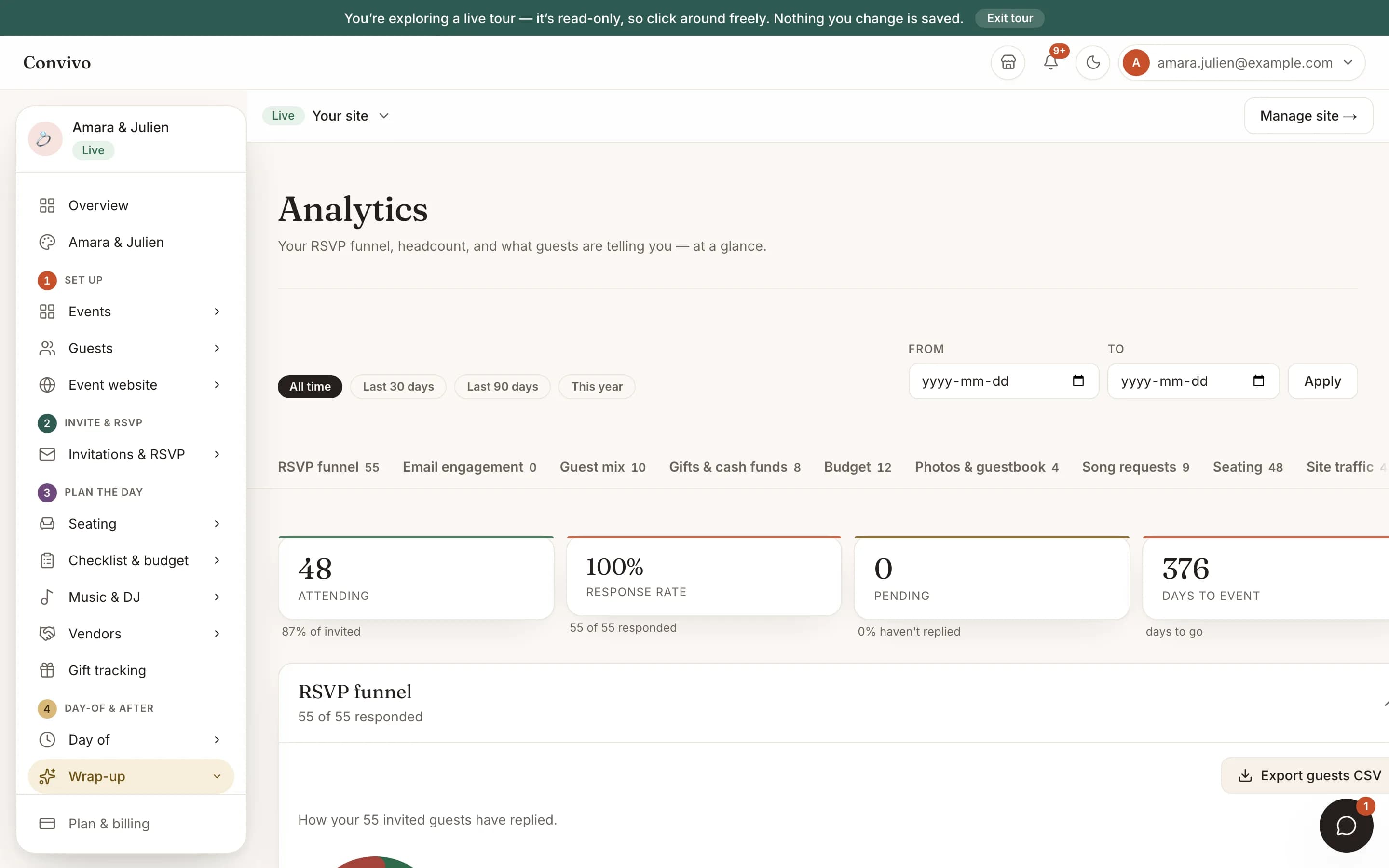Expand the Event website chevron
The image size is (1389, 868).
tap(217, 385)
